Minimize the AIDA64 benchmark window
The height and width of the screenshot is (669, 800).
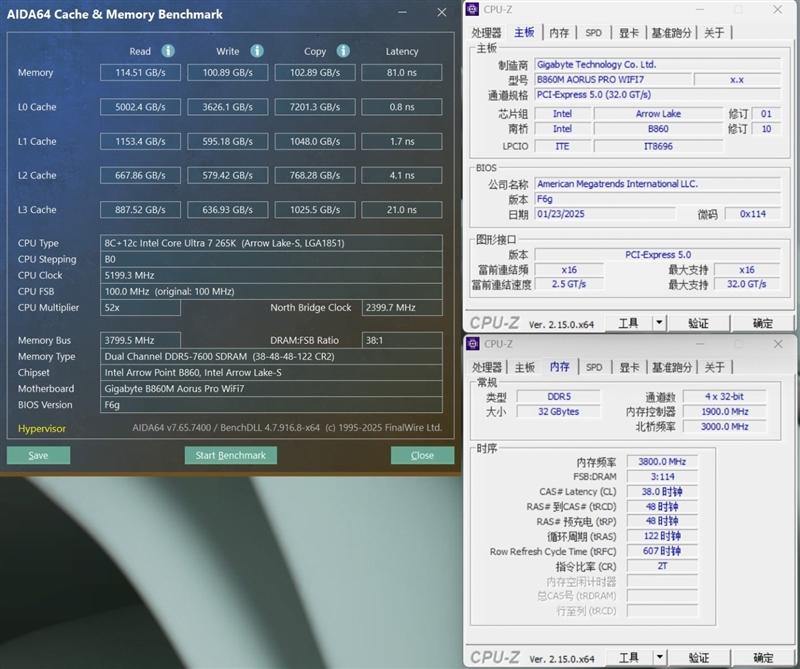(x=403, y=12)
